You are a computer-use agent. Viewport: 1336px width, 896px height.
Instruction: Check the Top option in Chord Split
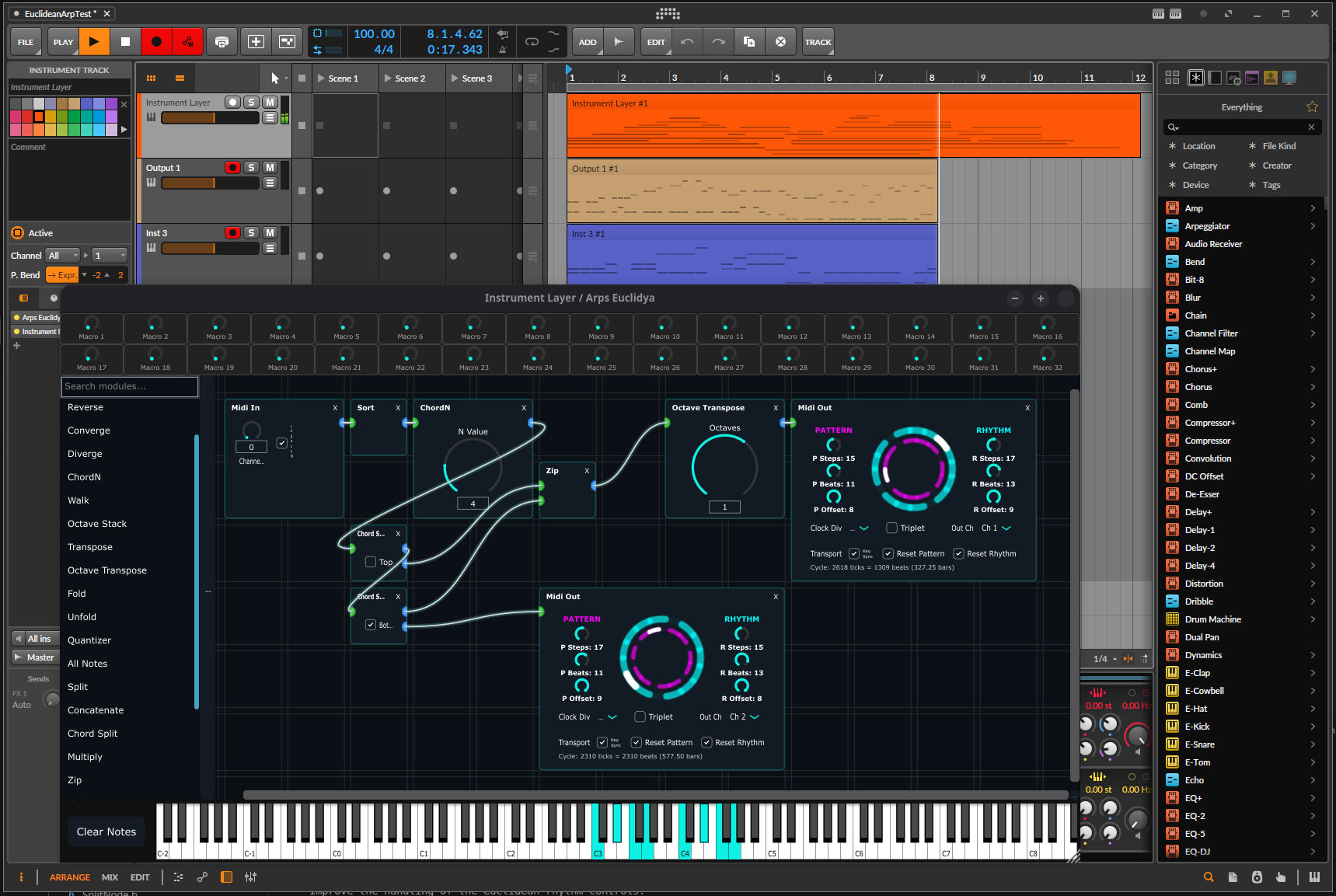tap(371, 562)
